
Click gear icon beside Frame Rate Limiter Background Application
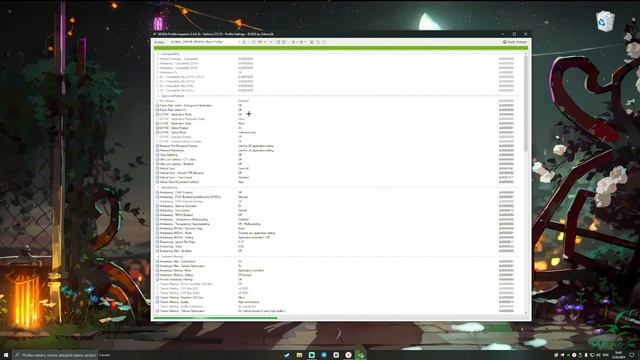click(x=157, y=105)
